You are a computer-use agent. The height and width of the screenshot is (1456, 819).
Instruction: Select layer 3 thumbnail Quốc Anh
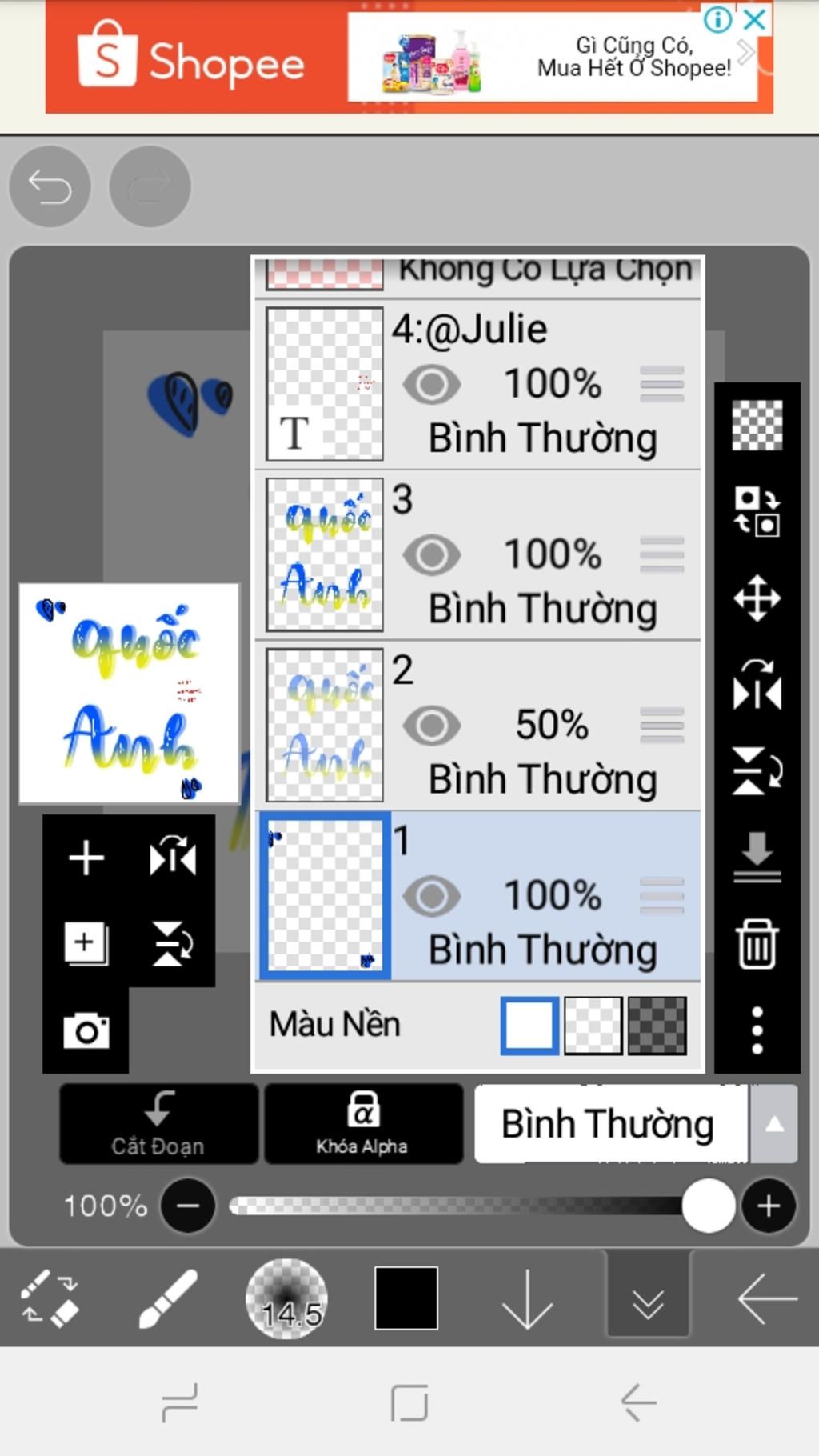click(325, 554)
